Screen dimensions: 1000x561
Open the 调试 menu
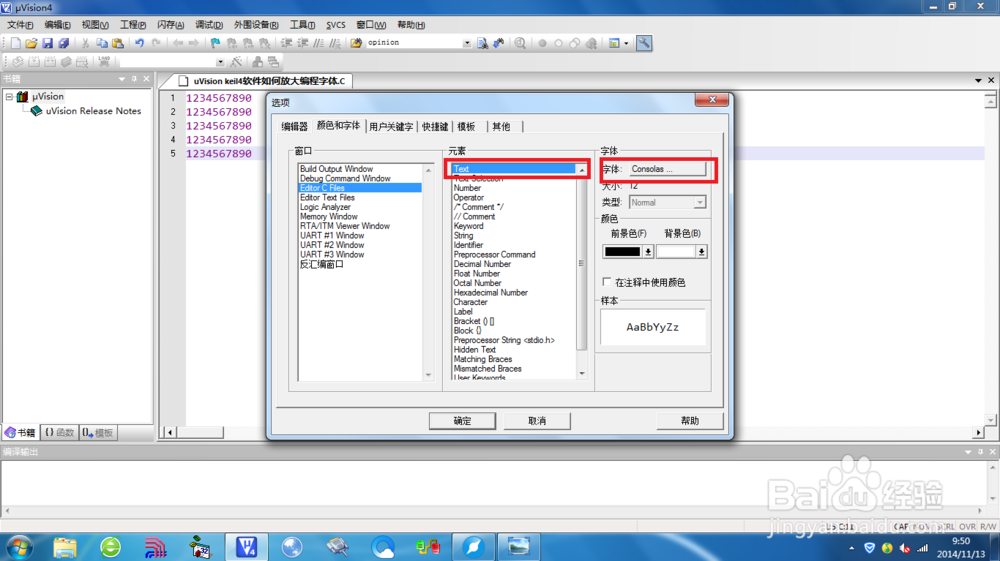[209, 25]
